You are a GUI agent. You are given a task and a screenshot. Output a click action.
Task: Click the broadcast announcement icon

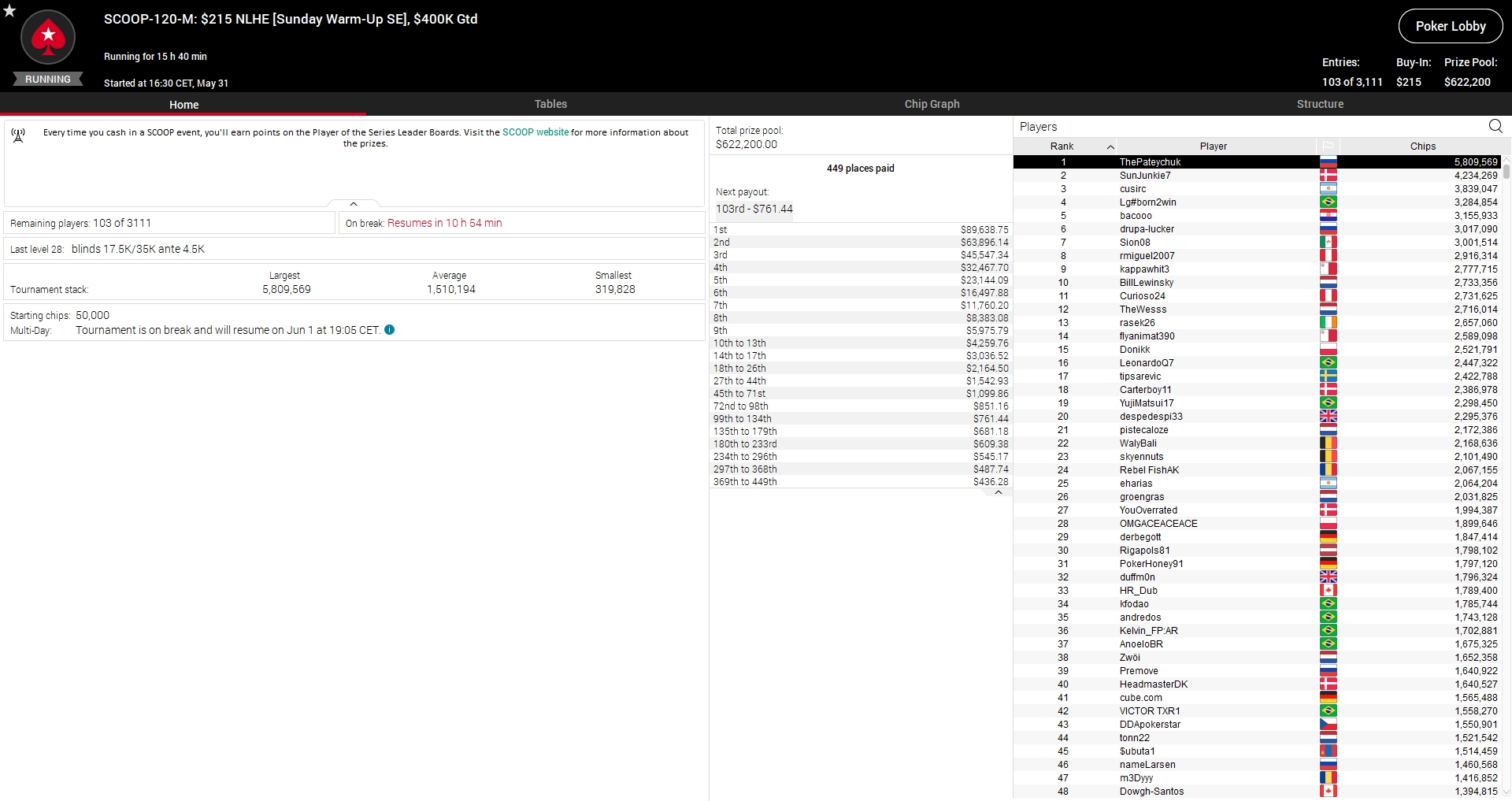click(x=18, y=135)
